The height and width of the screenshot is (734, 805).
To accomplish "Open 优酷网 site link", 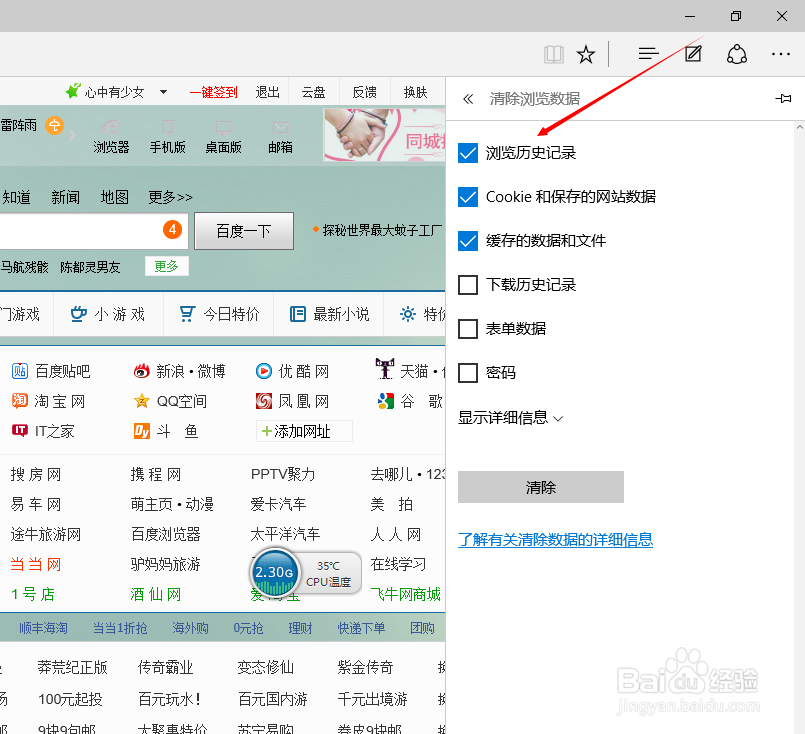I will pyautogui.click(x=292, y=371).
